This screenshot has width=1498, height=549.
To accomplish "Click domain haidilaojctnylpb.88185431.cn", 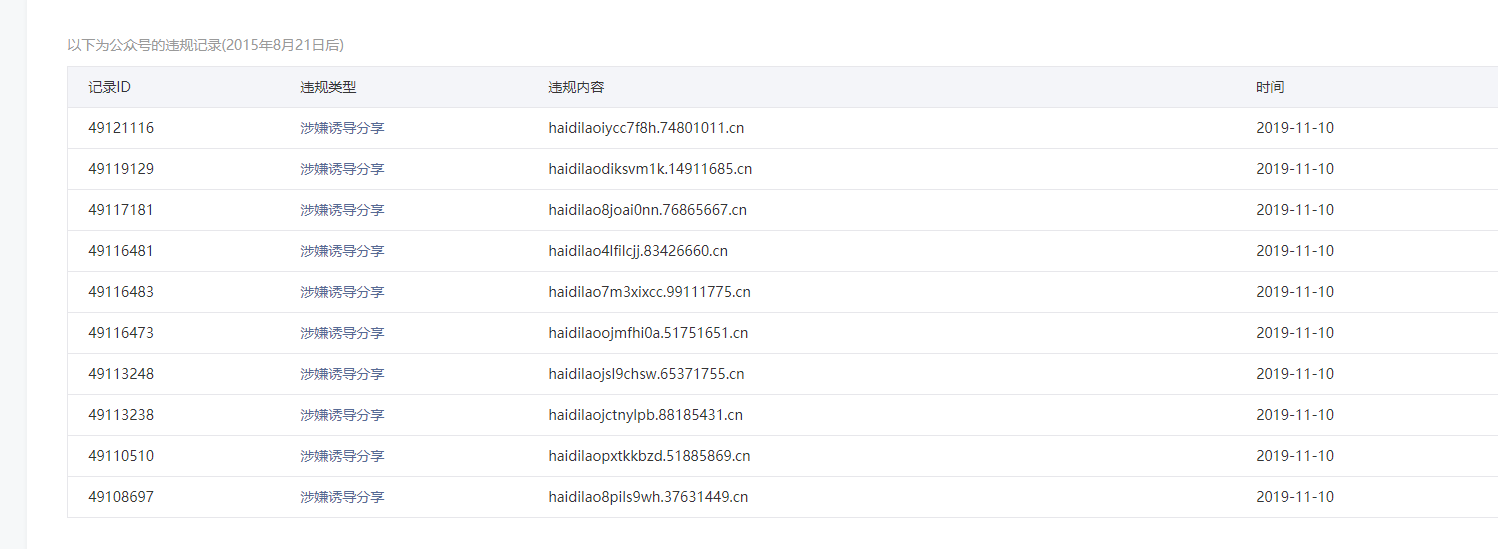I will (645, 415).
